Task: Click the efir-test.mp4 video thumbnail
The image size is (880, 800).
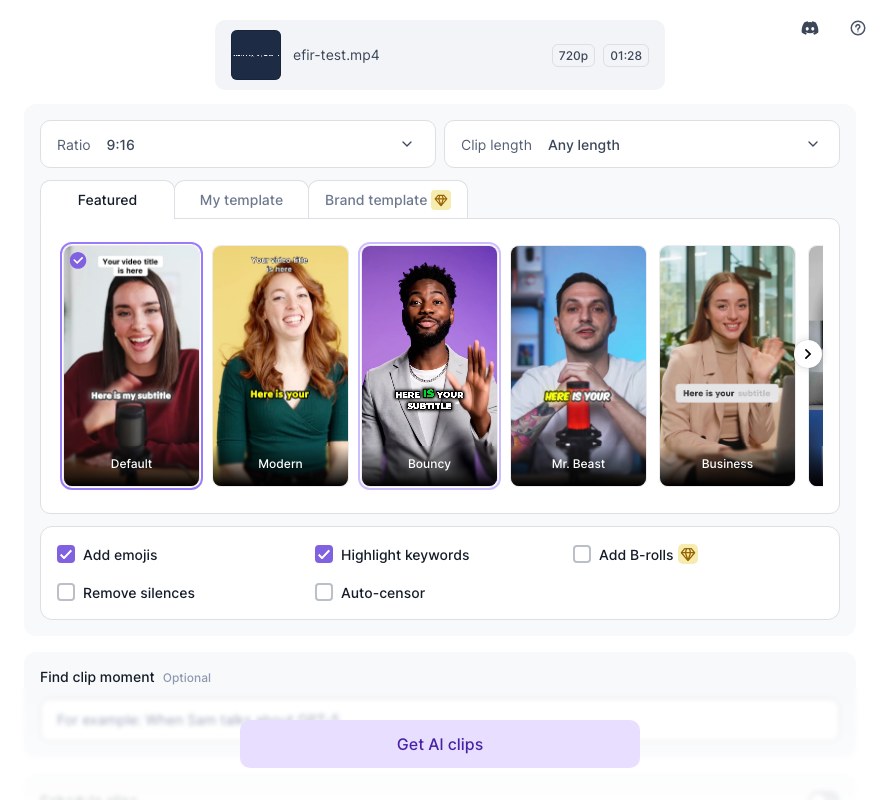Action: pyautogui.click(x=256, y=55)
